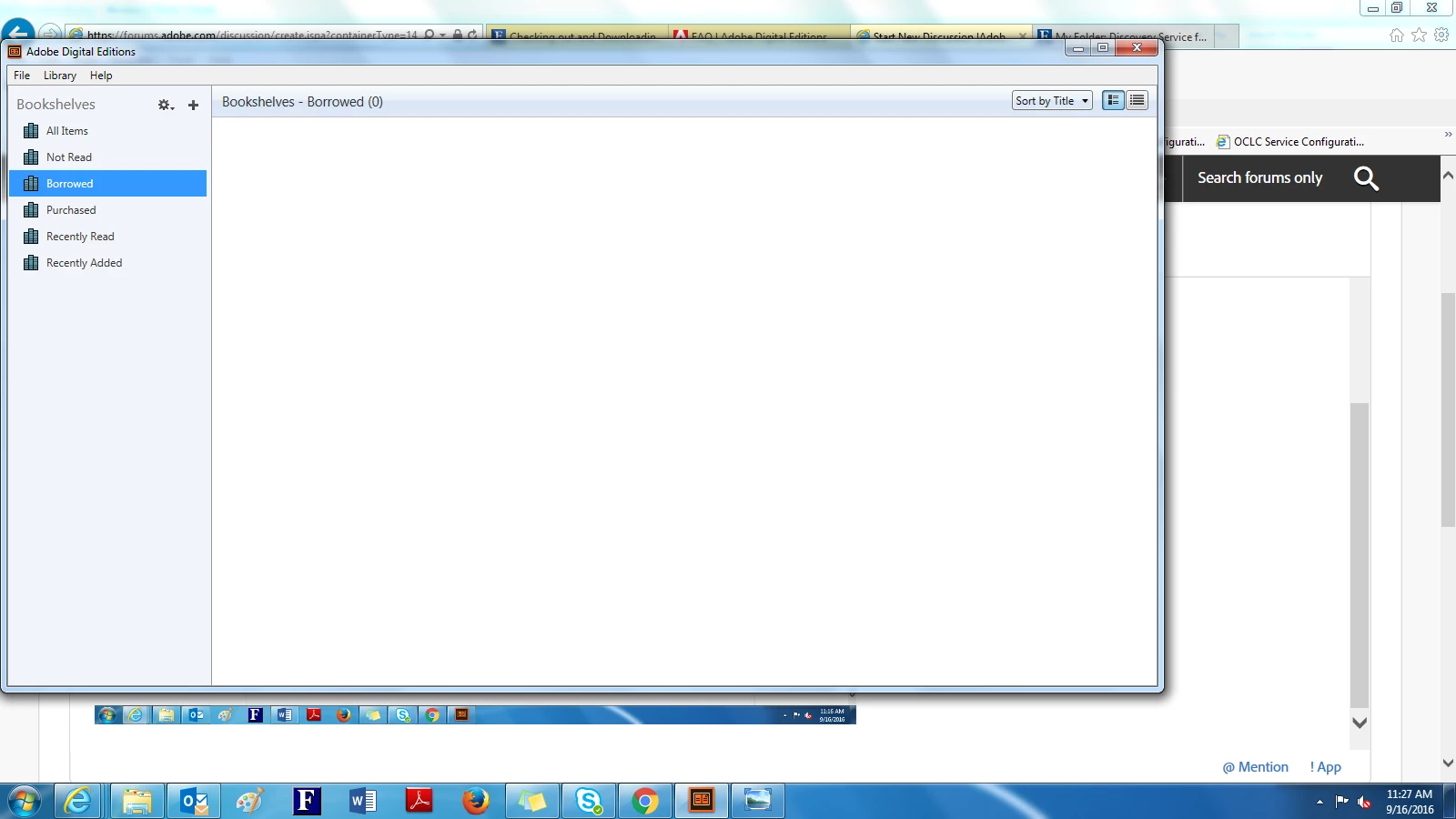
Task: Select the Recently Read bookshelf
Action: (x=108, y=237)
